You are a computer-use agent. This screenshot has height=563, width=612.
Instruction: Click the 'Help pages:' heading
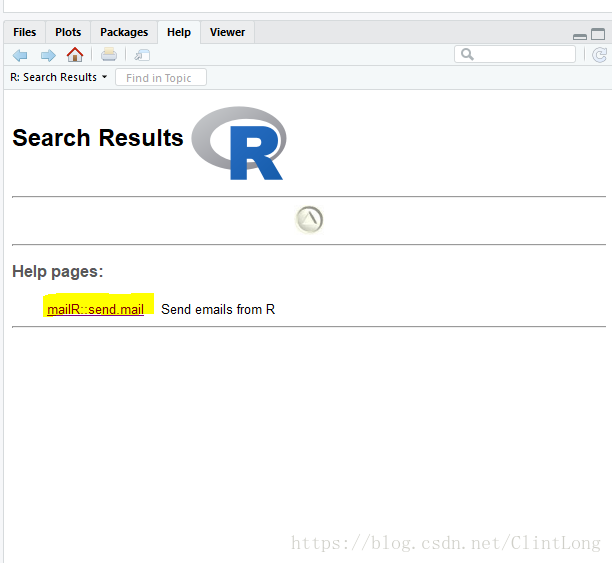58,271
